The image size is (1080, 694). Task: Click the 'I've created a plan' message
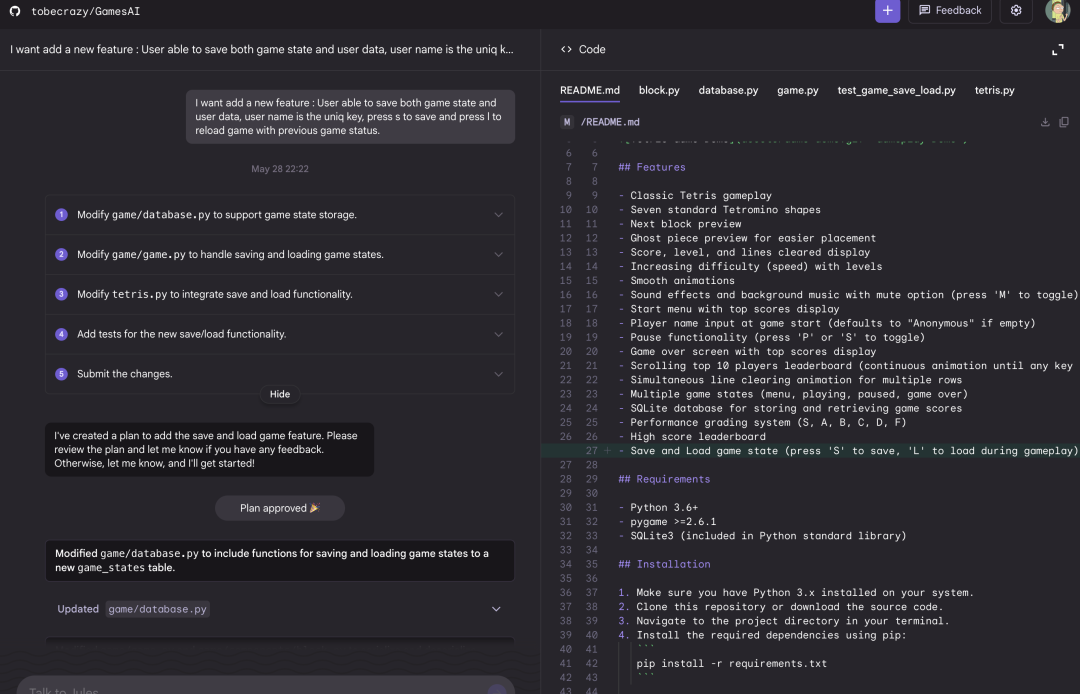[x=209, y=450]
